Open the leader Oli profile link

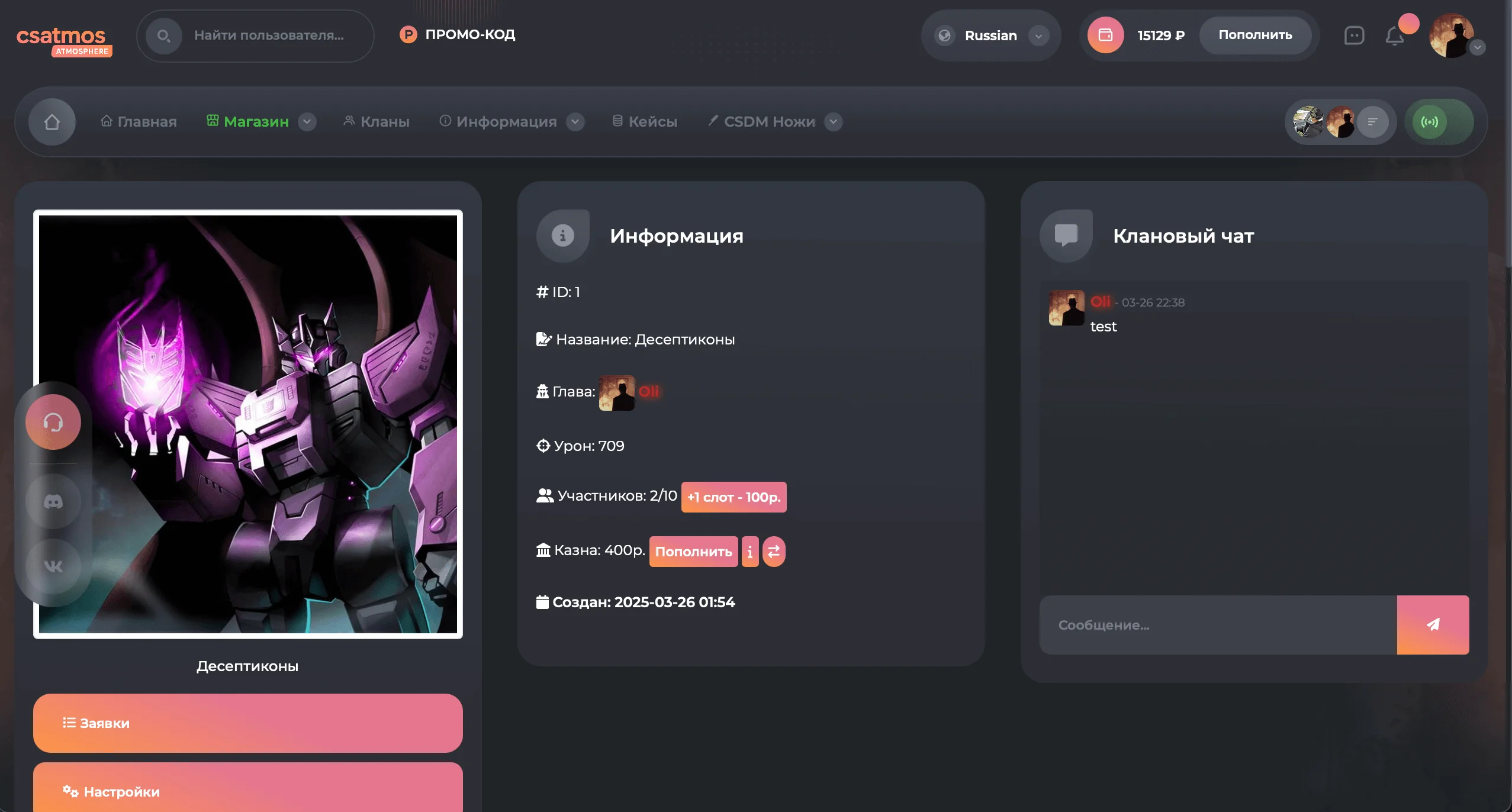649,391
